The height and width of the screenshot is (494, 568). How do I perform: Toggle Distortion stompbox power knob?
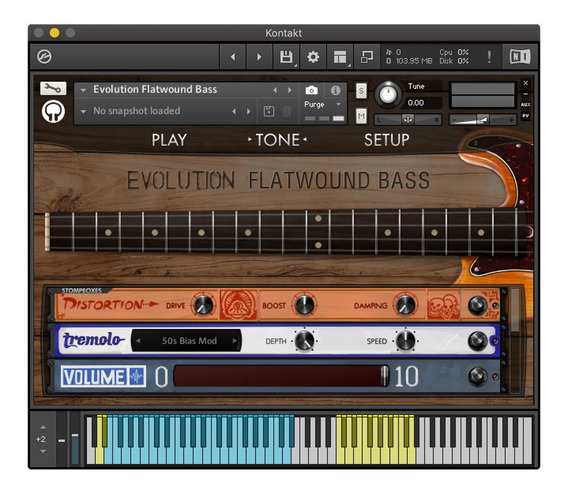pyautogui.click(x=478, y=305)
